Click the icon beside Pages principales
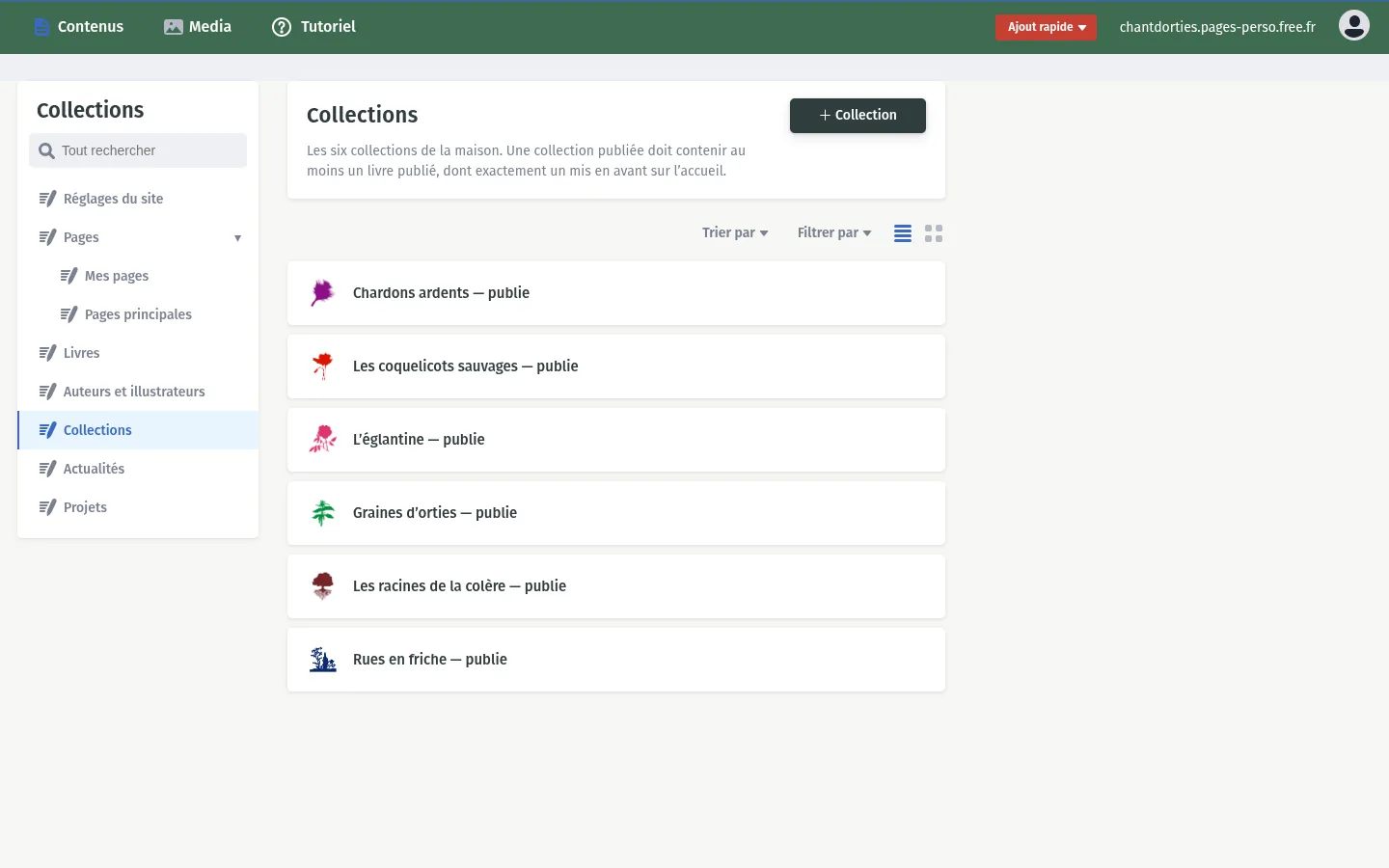The image size is (1389, 868). [68, 314]
